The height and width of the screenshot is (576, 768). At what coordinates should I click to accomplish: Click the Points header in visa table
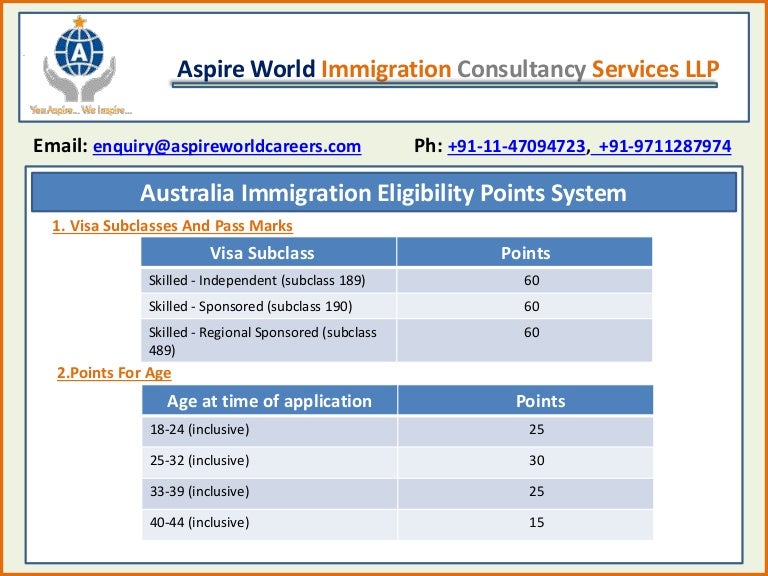pyautogui.click(x=525, y=252)
